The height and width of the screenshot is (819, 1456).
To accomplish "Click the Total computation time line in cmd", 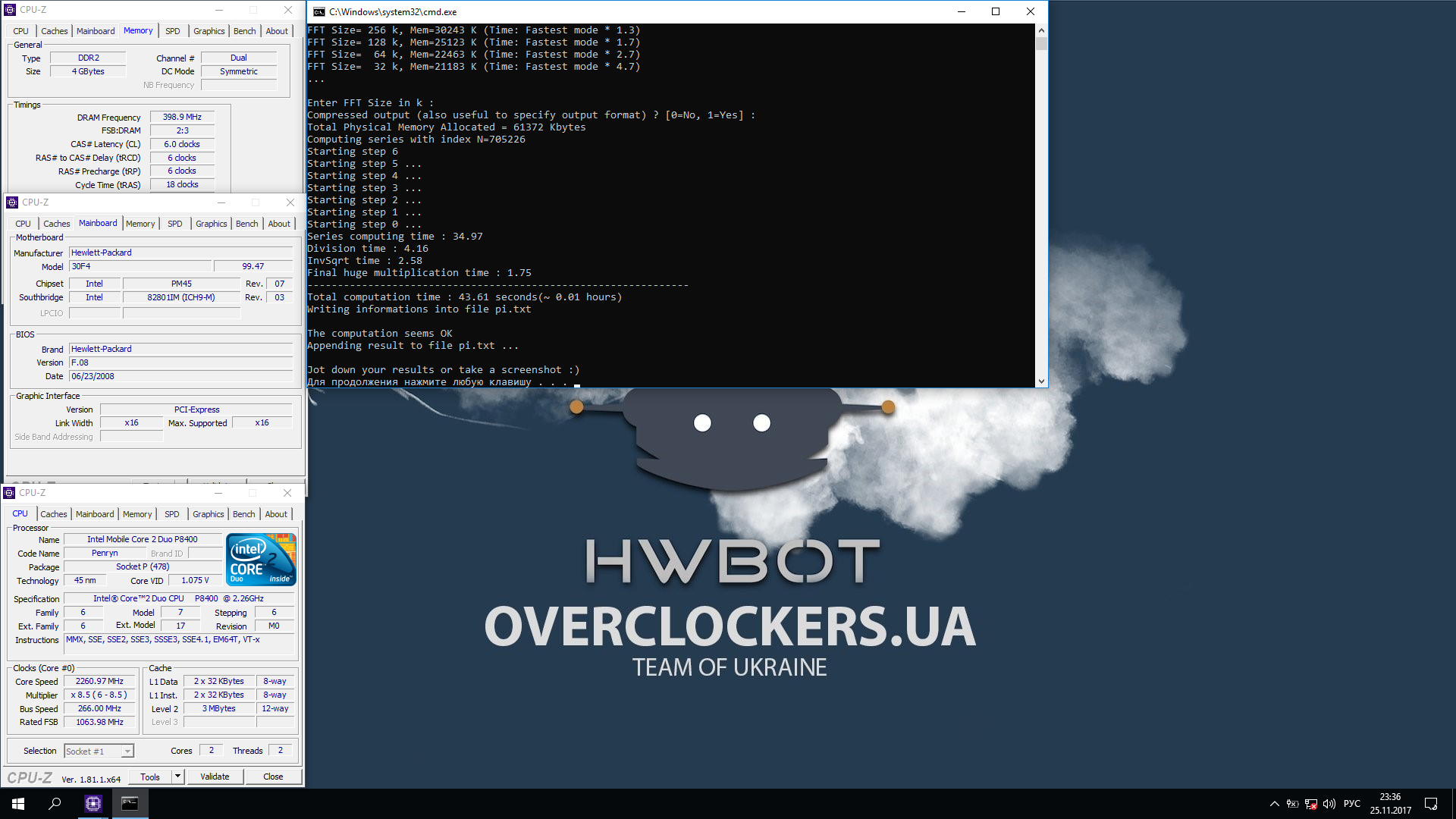I will click(x=465, y=297).
